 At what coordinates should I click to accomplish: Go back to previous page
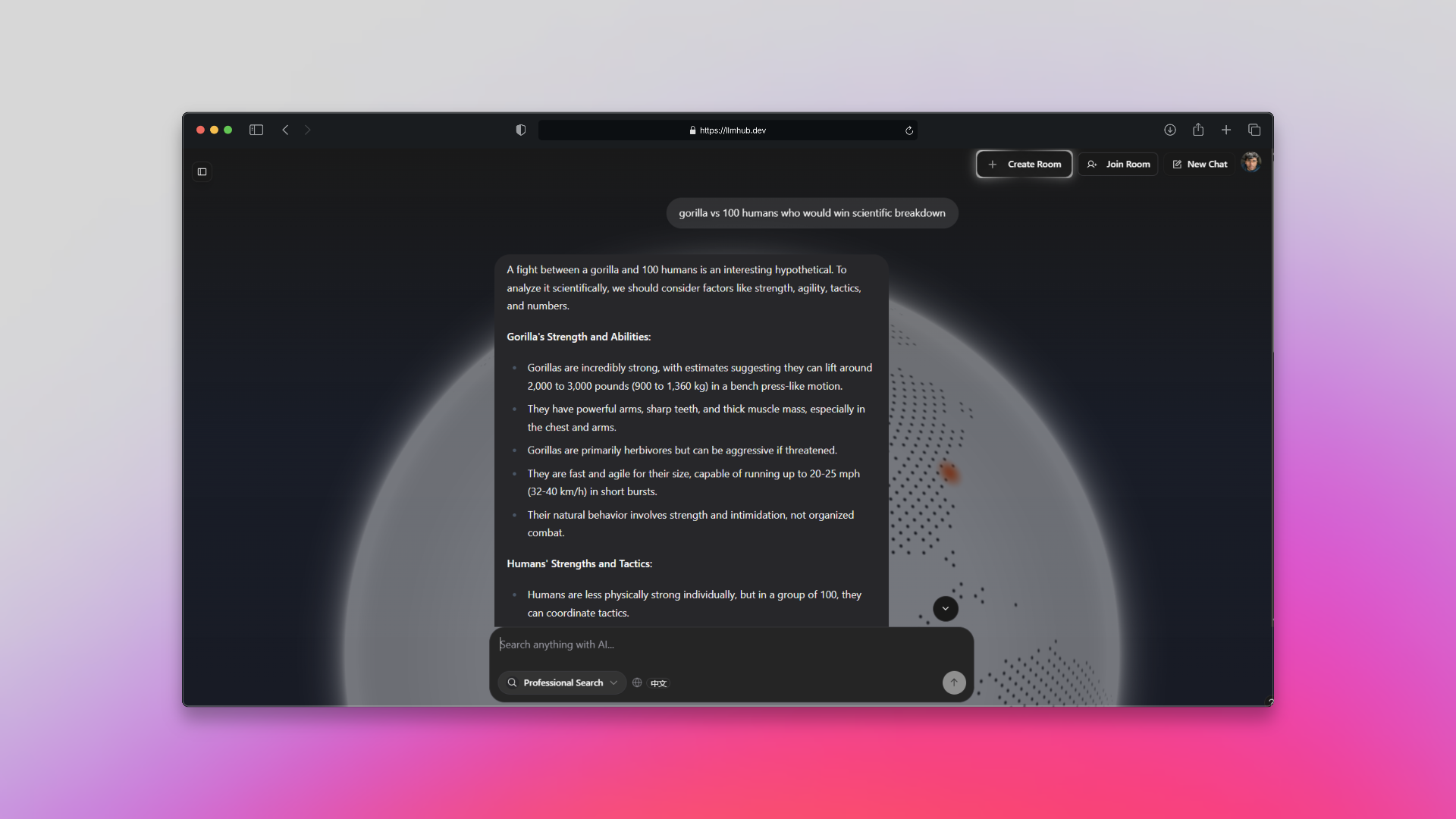pos(285,130)
